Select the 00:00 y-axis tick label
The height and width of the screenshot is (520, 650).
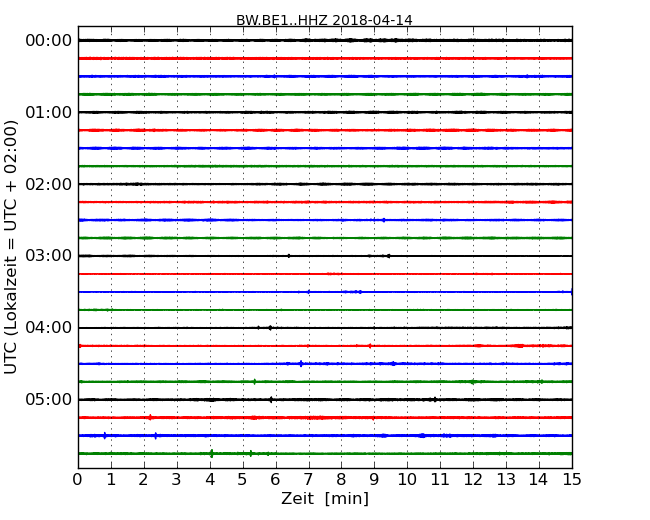(x=49, y=41)
